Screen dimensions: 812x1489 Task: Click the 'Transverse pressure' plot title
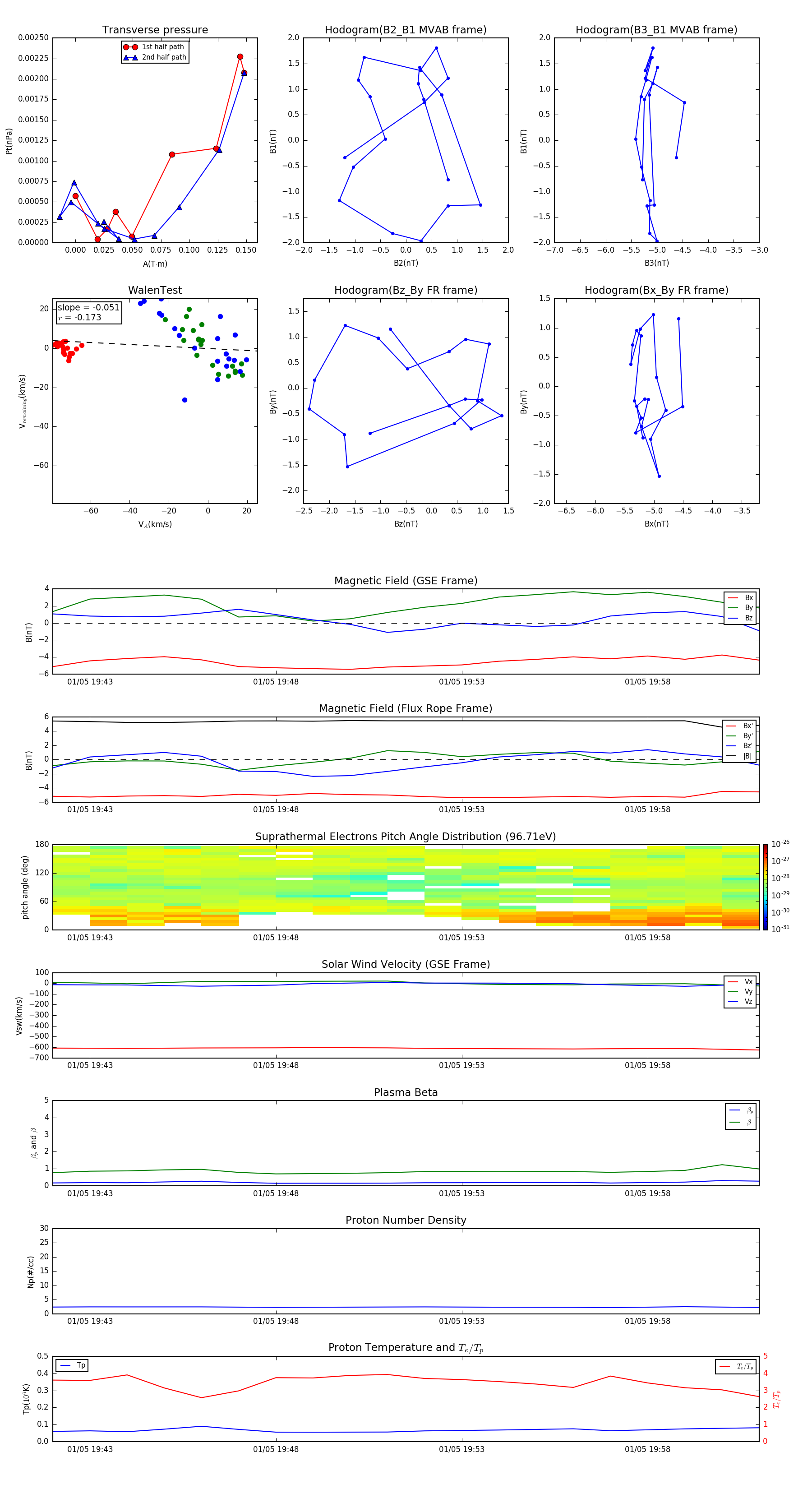point(155,30)
